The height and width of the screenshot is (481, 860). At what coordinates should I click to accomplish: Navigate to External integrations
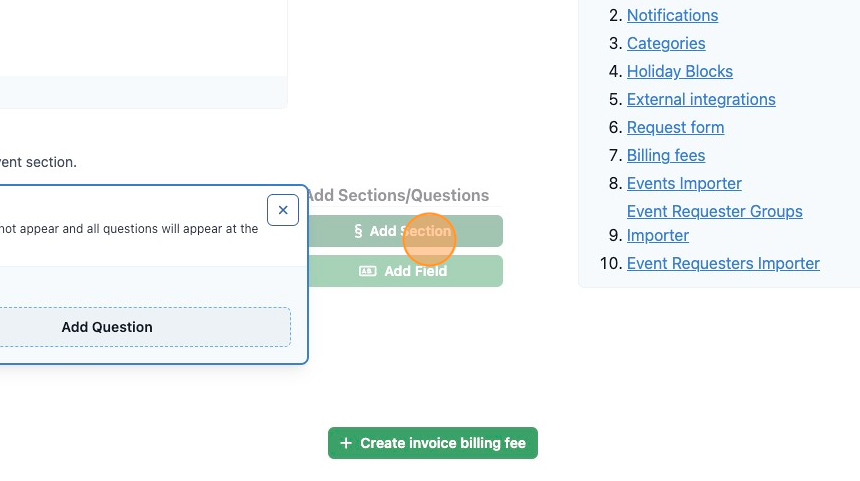701,99
